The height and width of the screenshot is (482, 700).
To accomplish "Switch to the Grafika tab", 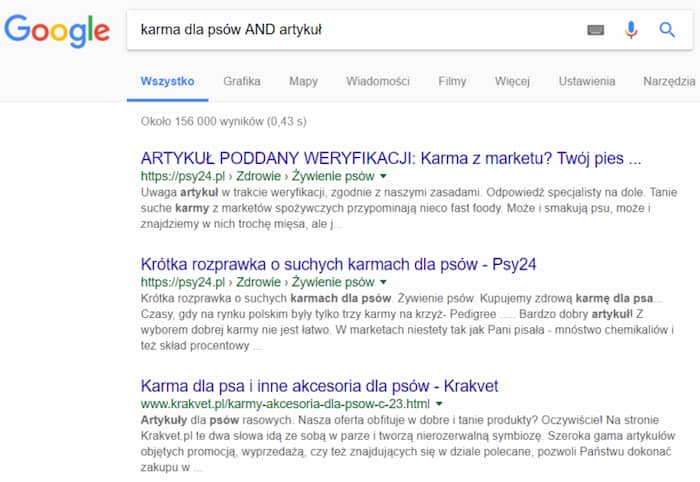I will (242, 81).
